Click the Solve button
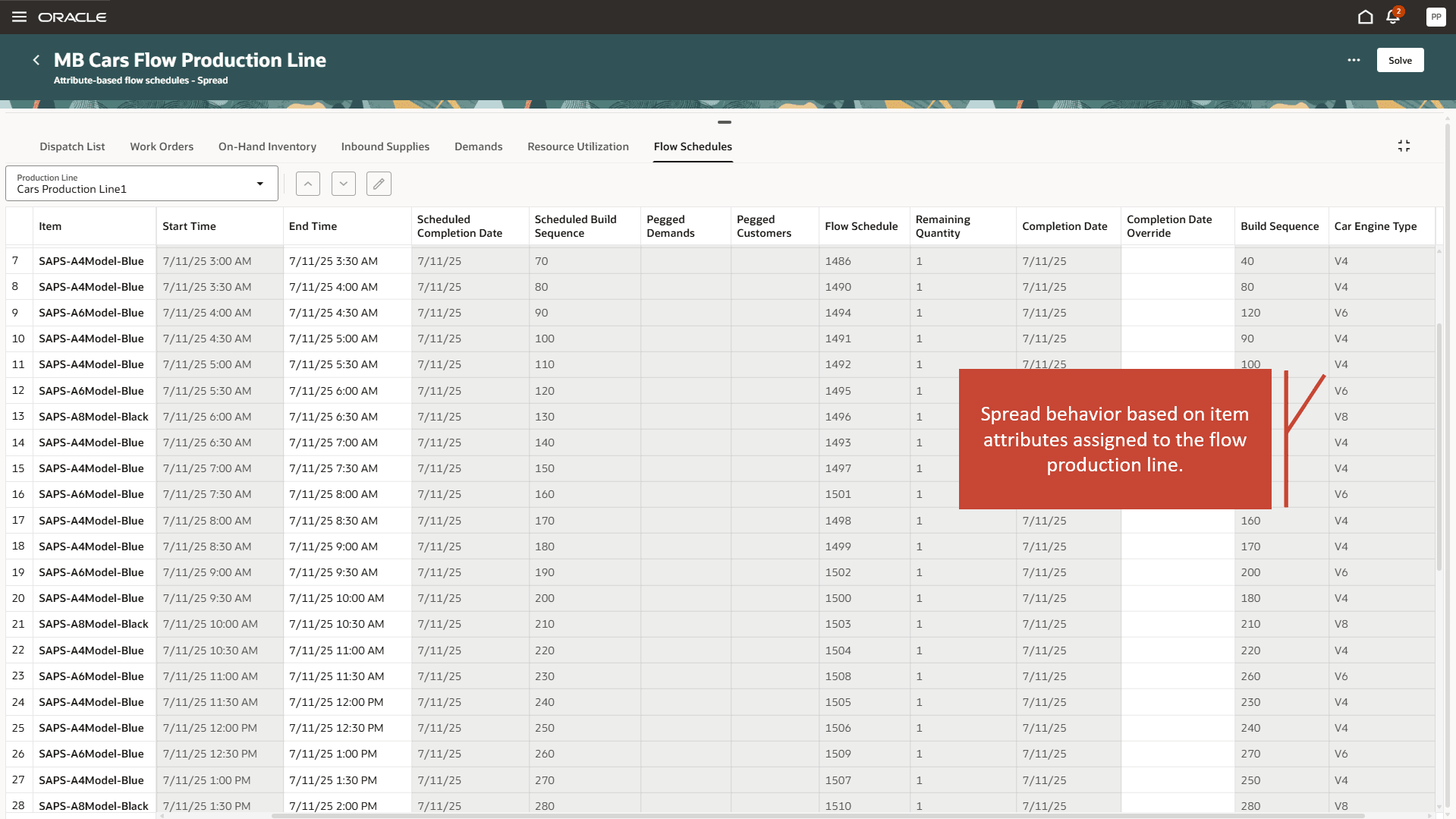 click(1400, 60)
